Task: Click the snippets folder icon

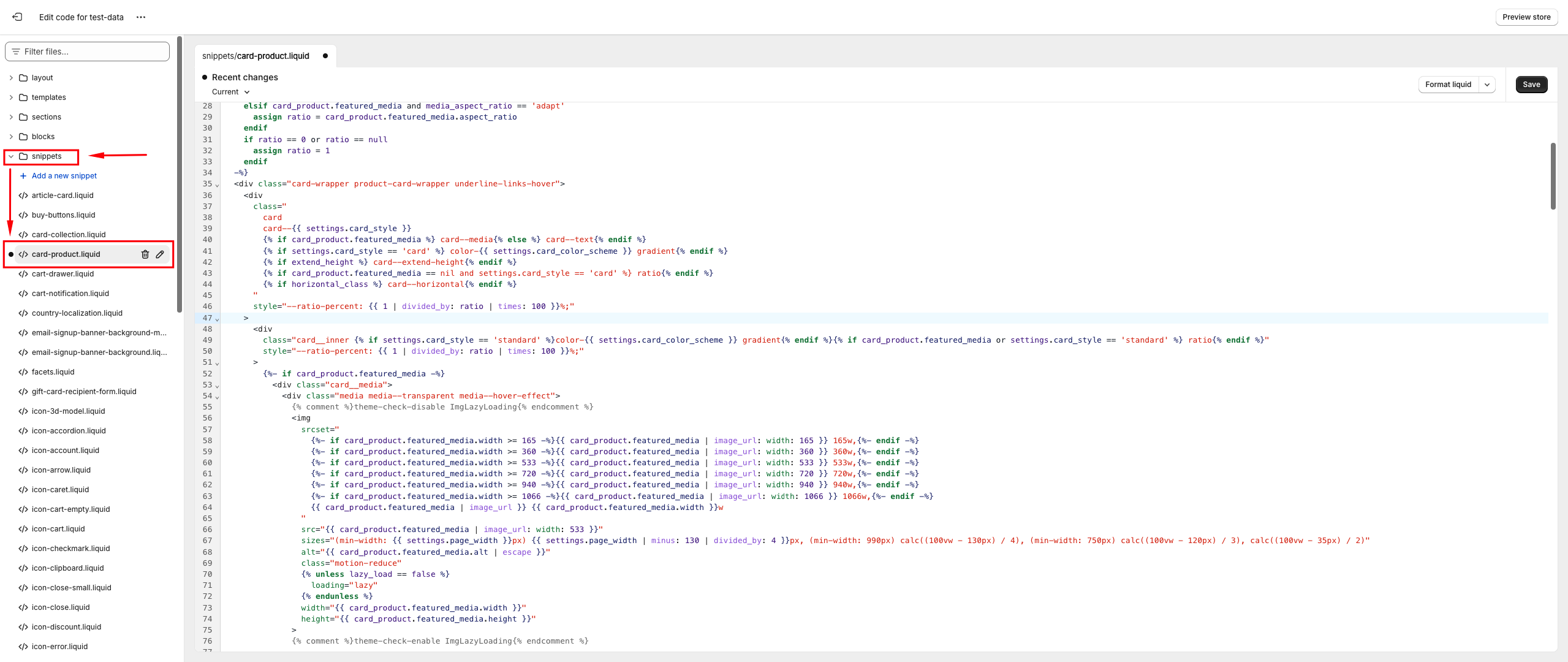Action: pos(23,156)
